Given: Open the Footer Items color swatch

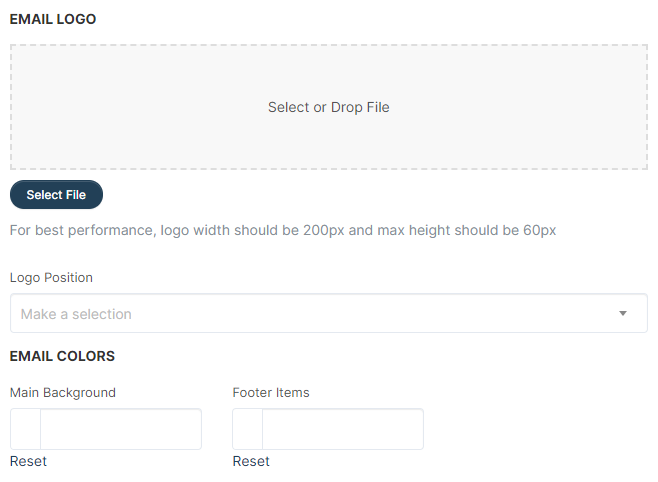Looking at the screenshot, I should point(248,429).
